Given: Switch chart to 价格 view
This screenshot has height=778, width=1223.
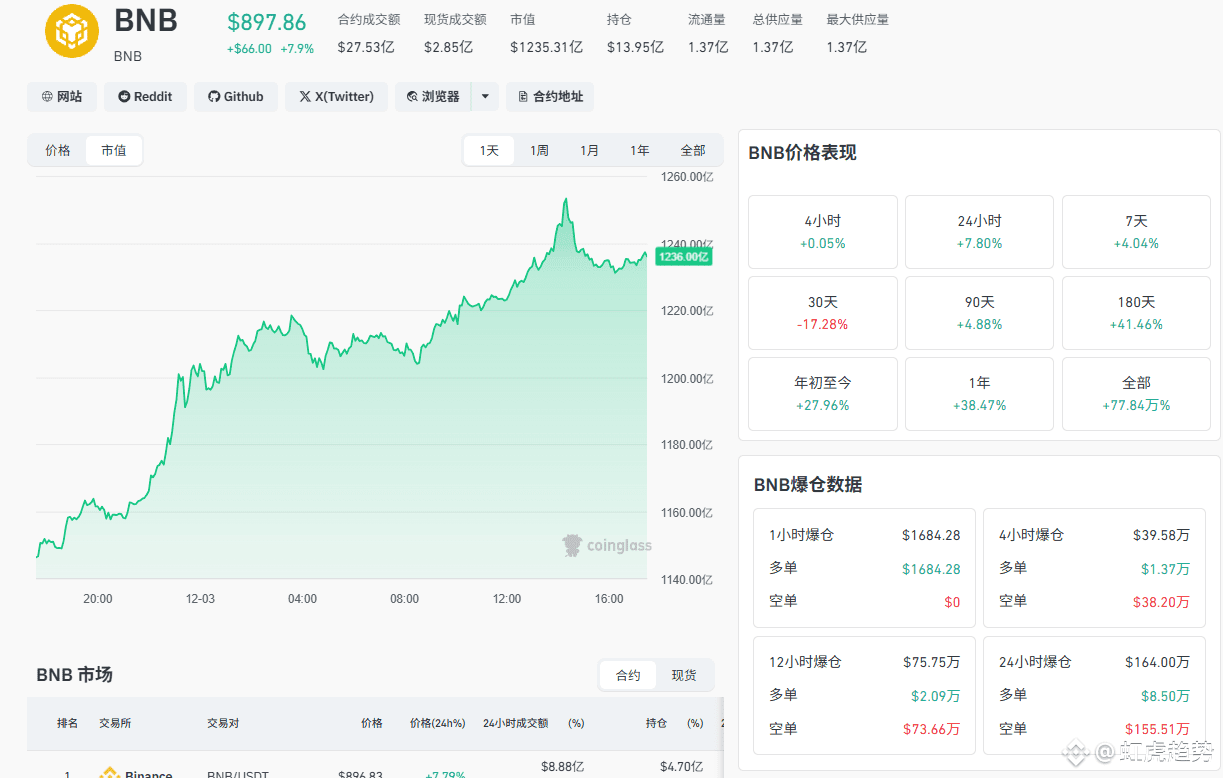Looking at the screenshot, I should click(58, 151).
